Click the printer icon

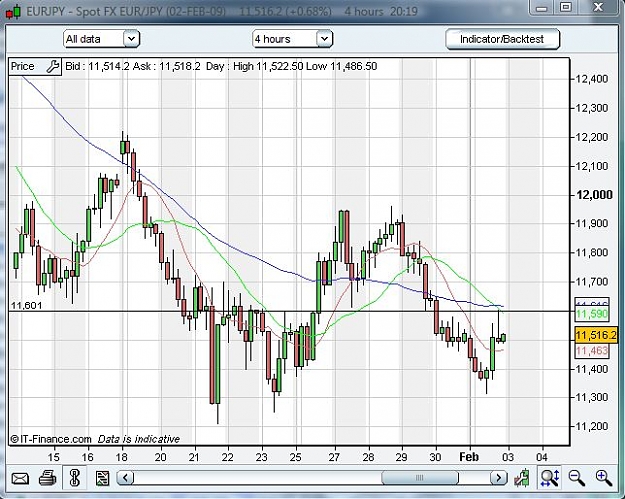(48, 477)
